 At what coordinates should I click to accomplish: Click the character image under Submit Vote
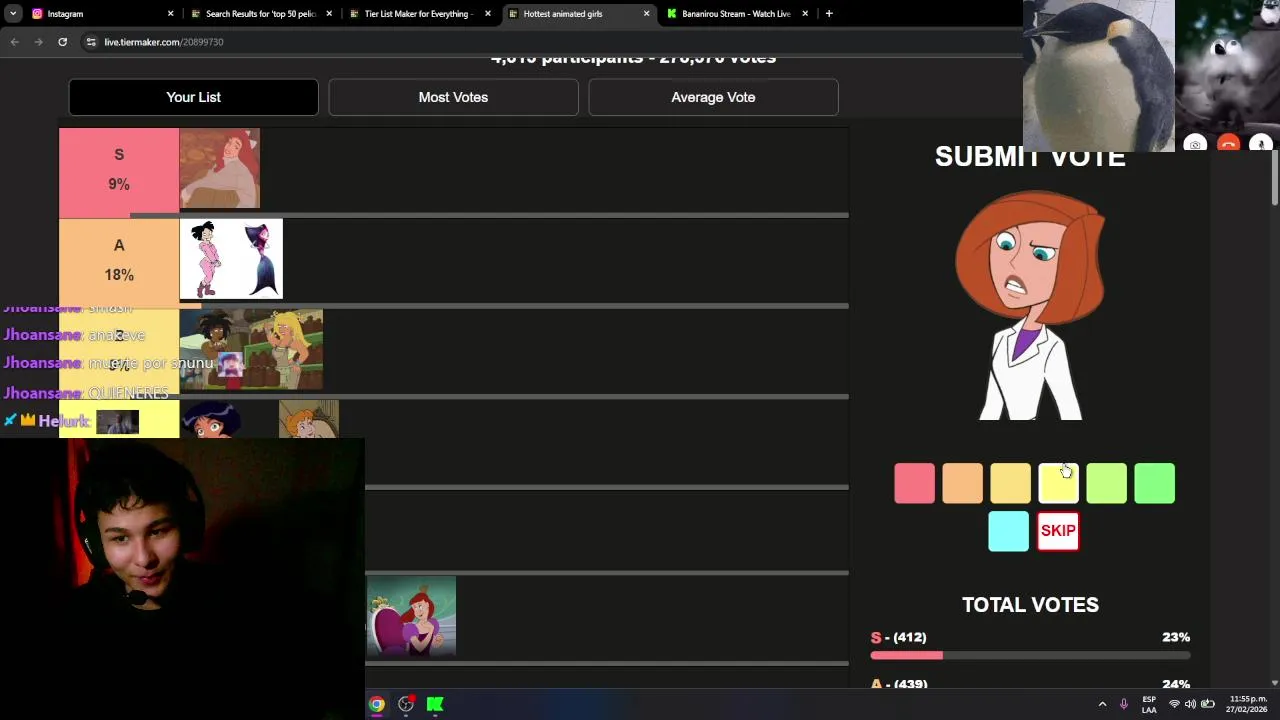click(x=1030, y=305)
